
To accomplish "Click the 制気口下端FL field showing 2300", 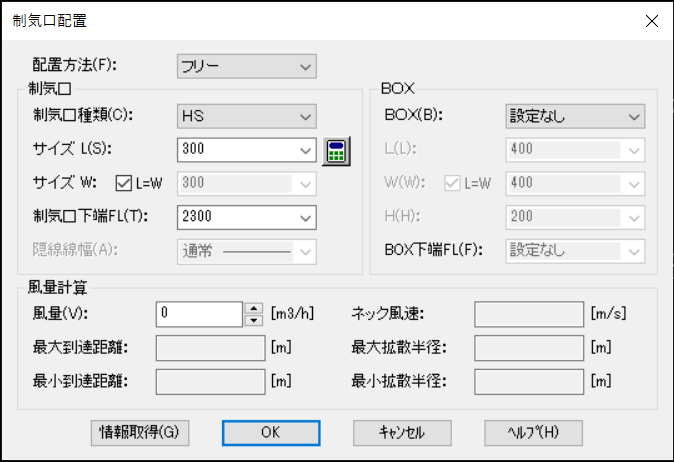I will pyautogui.click(x=235, y=217).
